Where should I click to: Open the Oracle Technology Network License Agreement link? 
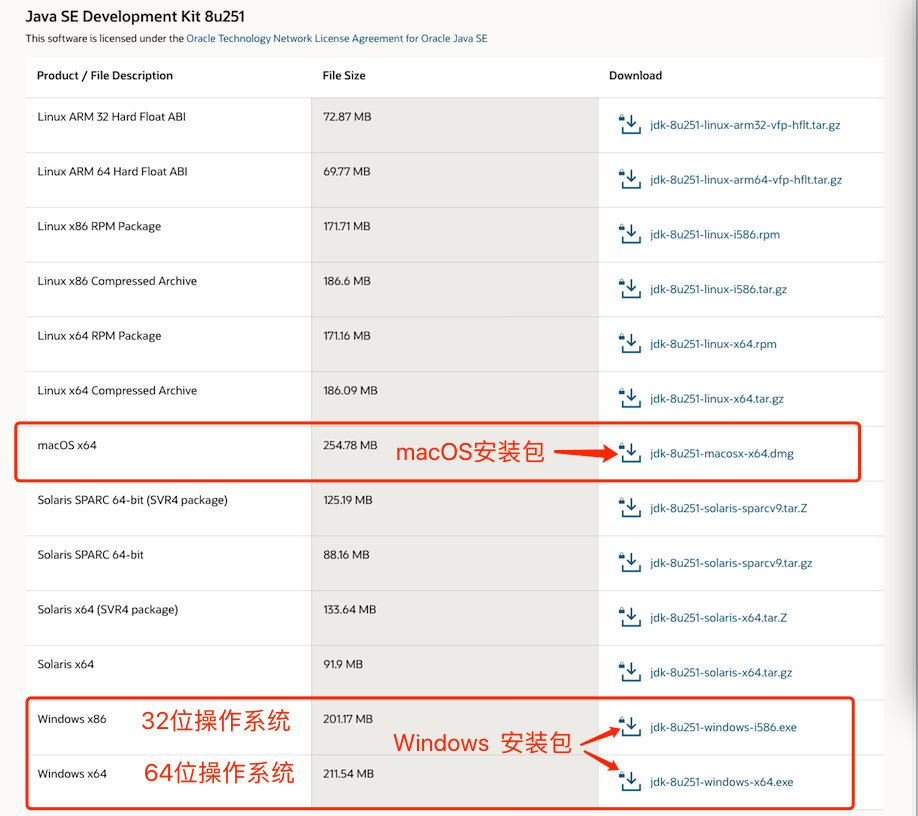pyautogui.click(x=337, y=39)
